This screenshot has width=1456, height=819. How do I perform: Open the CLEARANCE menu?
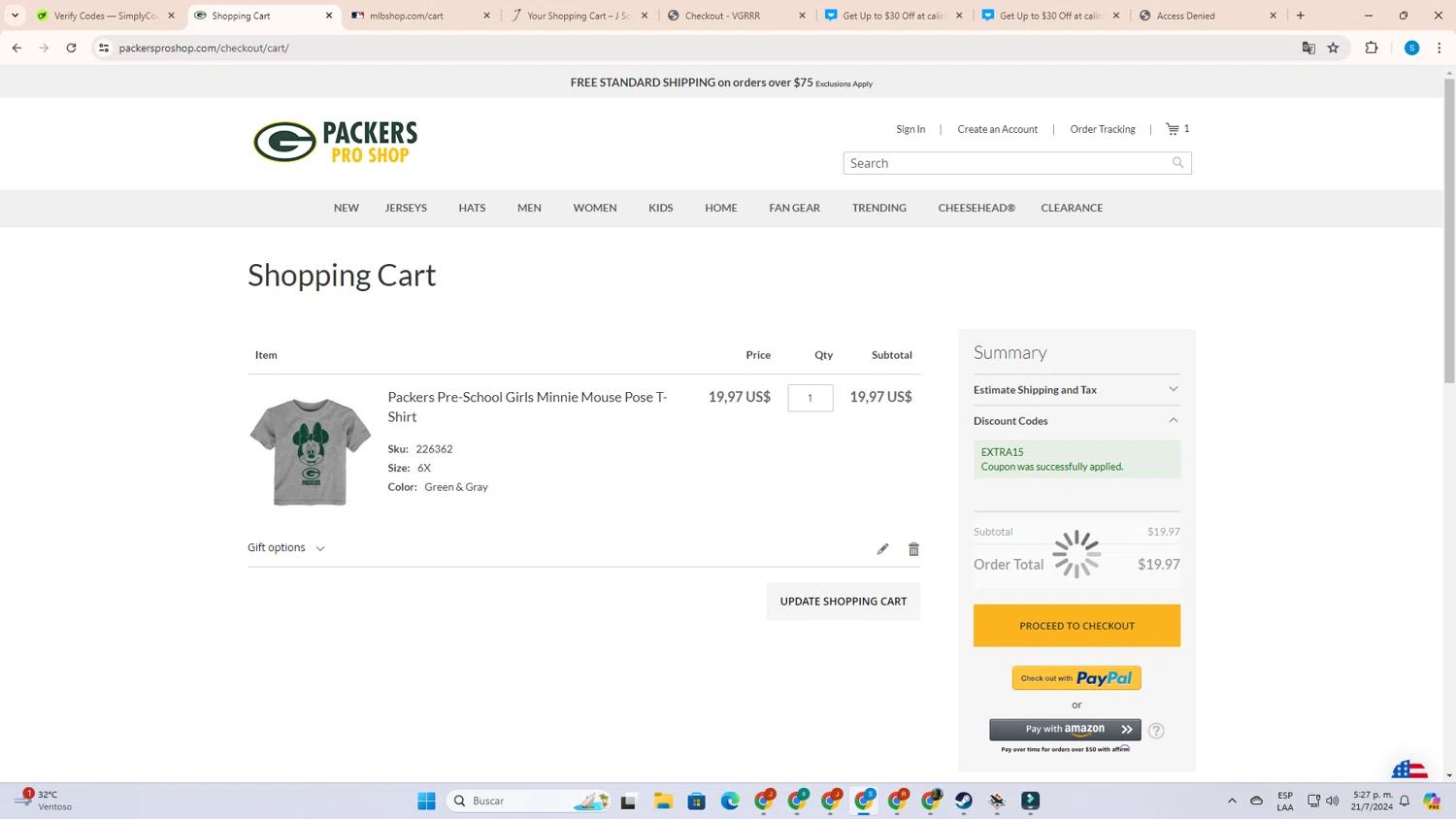pos(1072,208)
